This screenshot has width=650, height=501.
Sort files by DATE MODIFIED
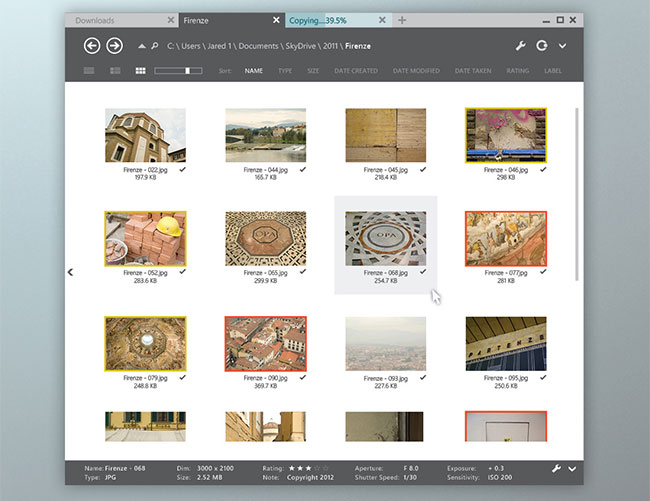tap(416, 71)
